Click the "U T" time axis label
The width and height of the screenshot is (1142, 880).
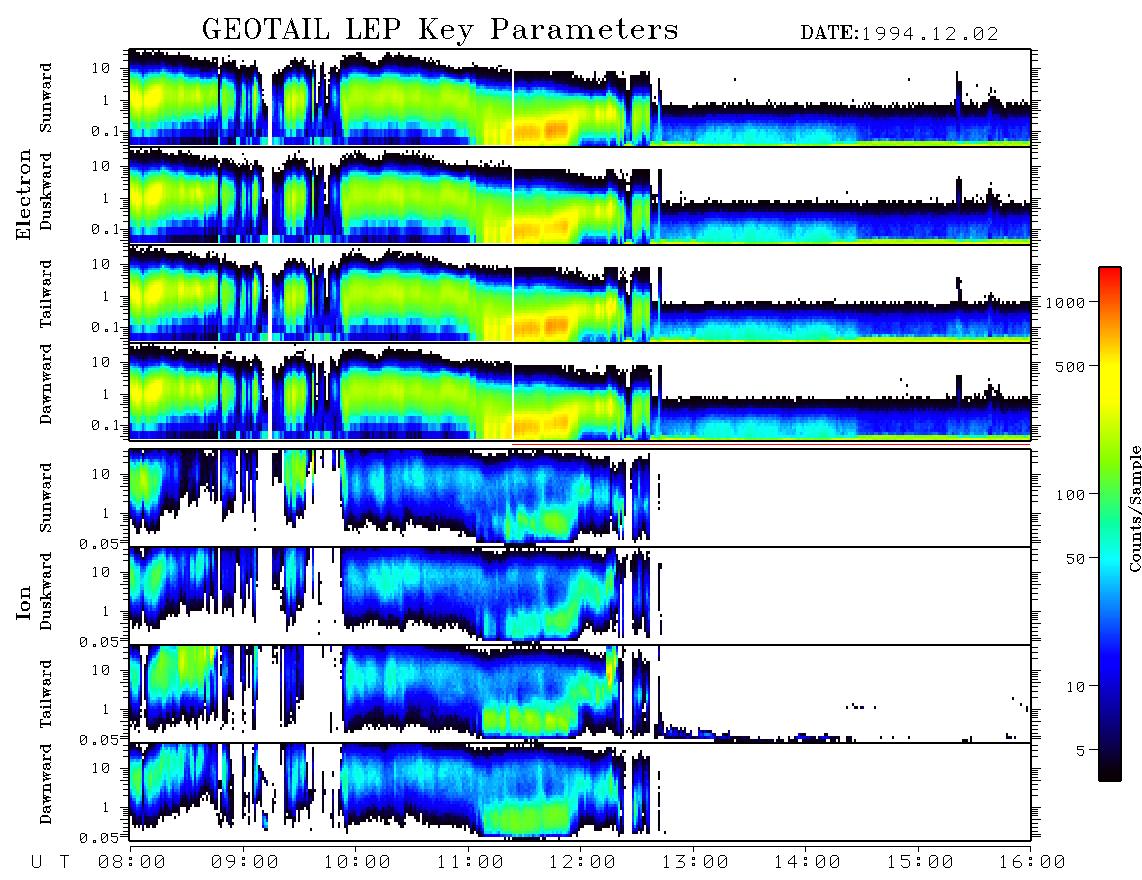tap(50, 862)
